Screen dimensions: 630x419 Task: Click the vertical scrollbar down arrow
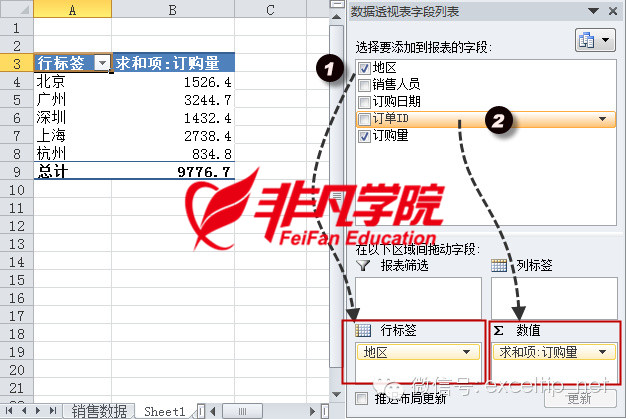coord(337,394)
